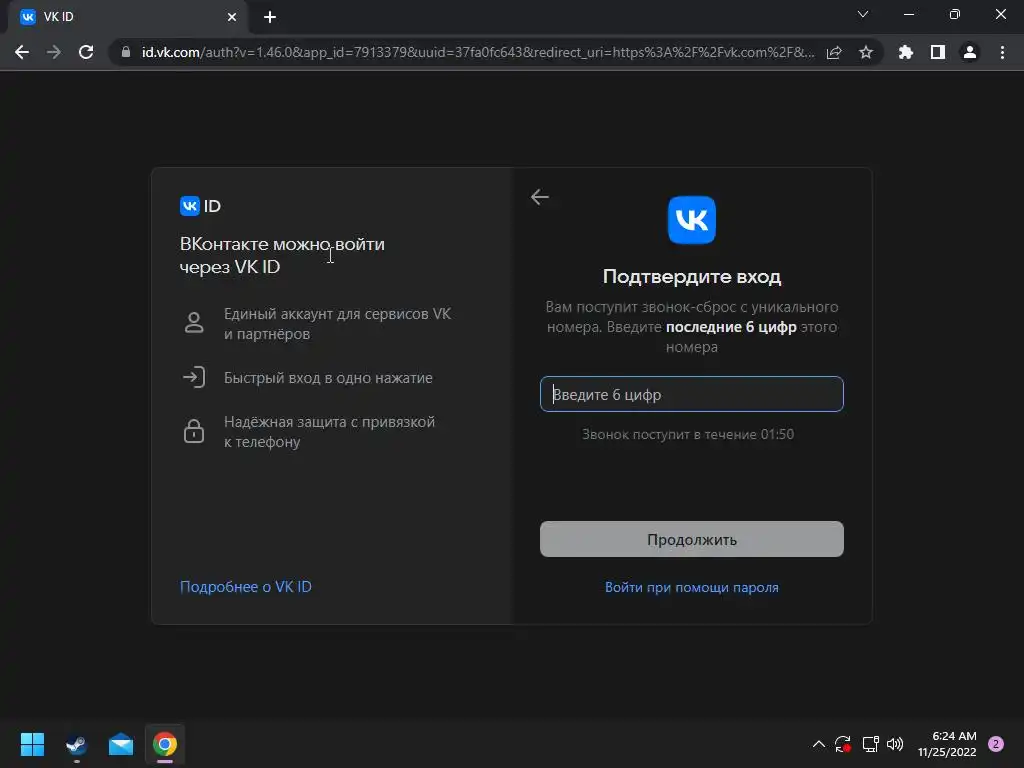Viewport: 1024px width, 768px height.
Task: Open notification center badge showing 2
Action: (996, 744)
